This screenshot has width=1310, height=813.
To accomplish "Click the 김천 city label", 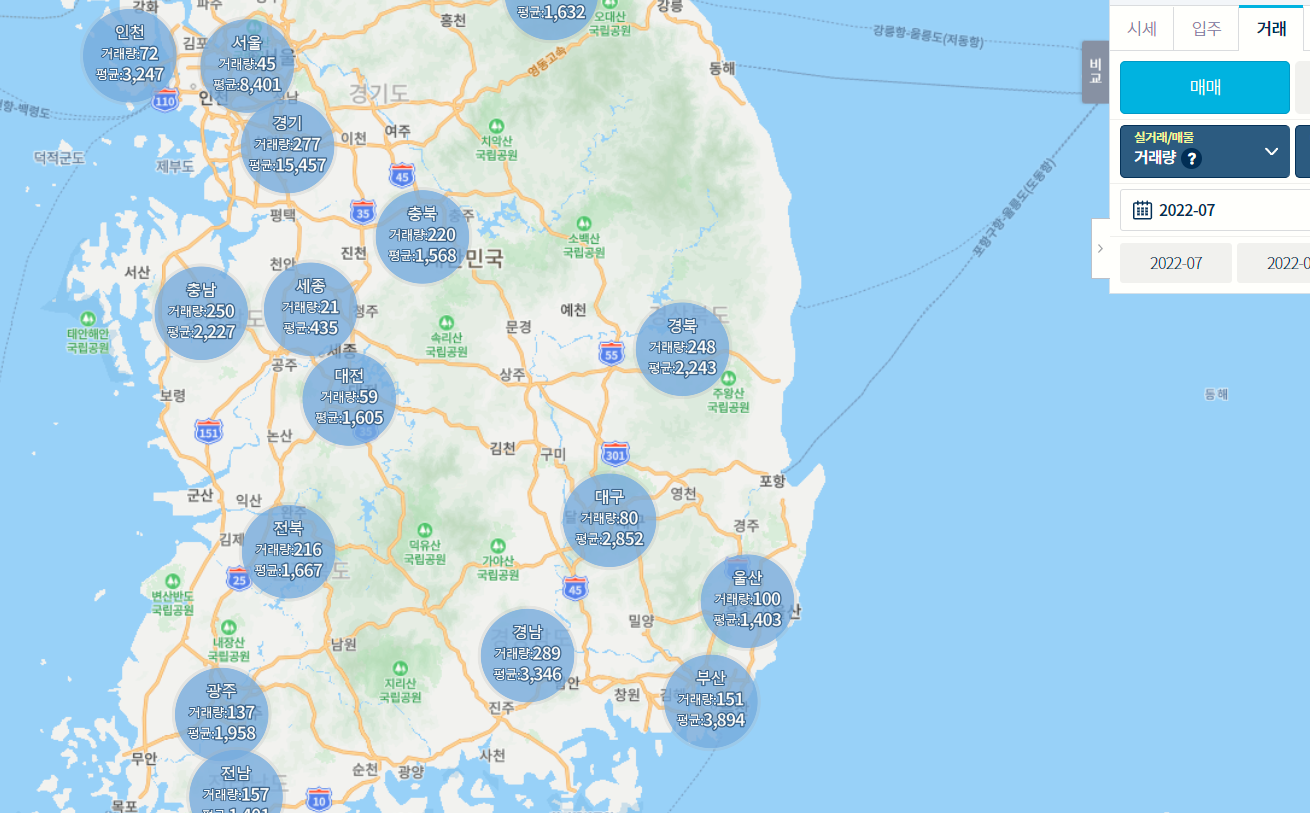I will tap(503, 447).
